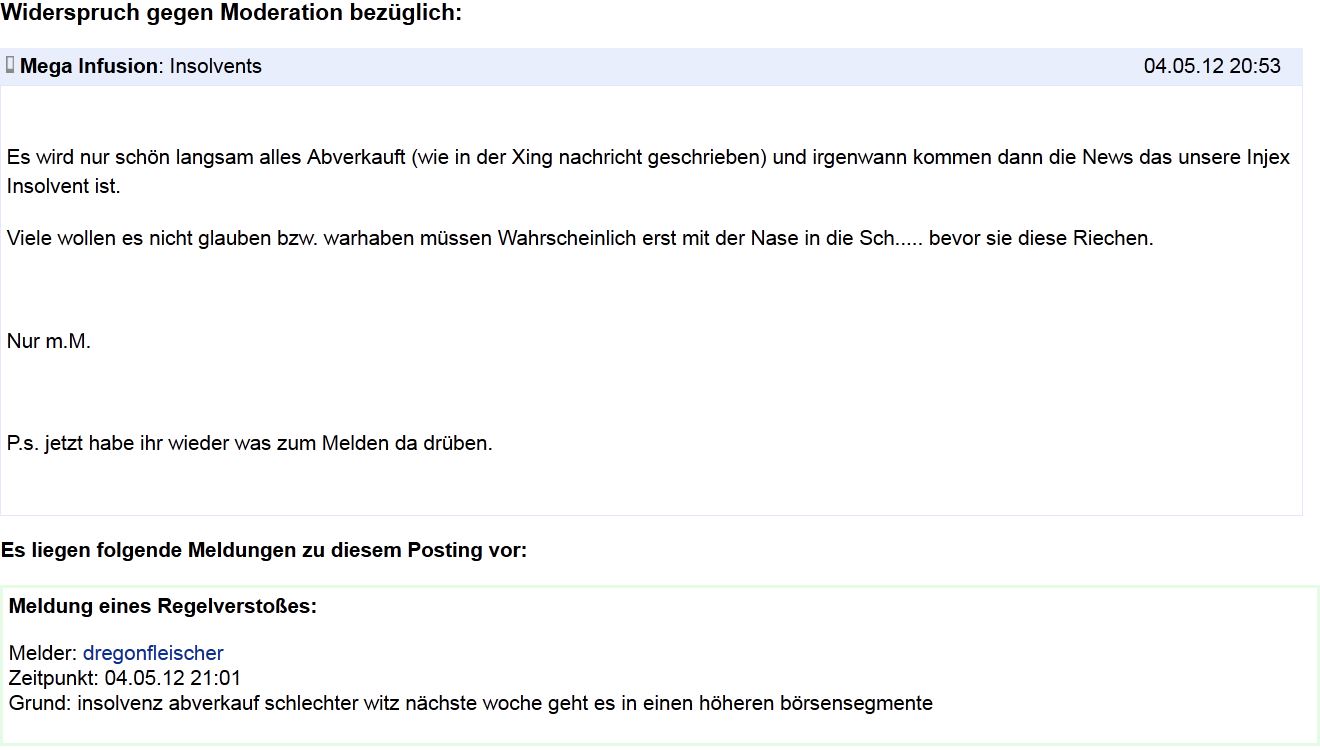Click the small mobile icon before Mega Infusion
The width and height of the screenshot is (1320, 750).
coord(10,65)
